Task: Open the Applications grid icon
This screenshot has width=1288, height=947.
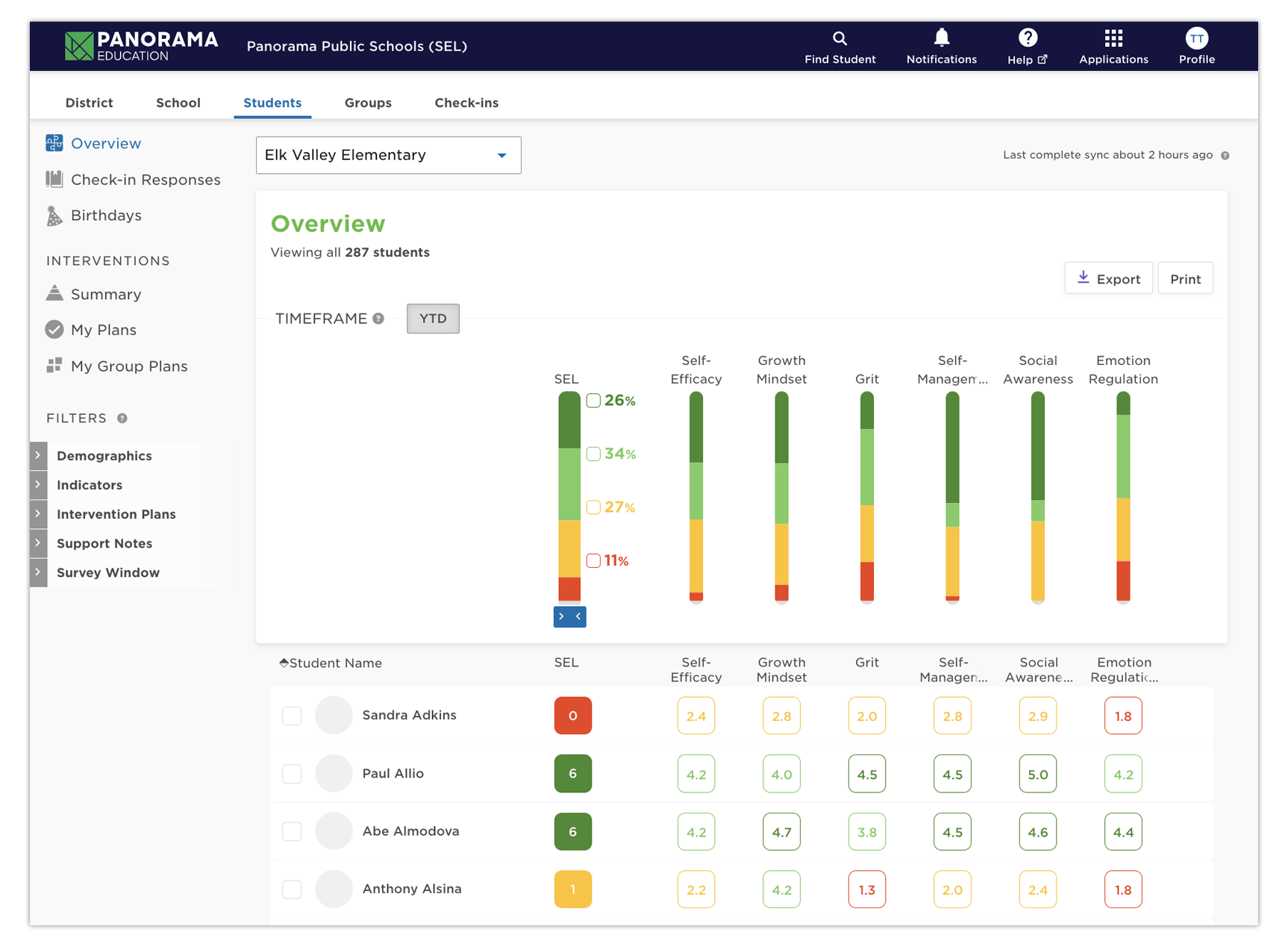Action: click(1113, 38)
